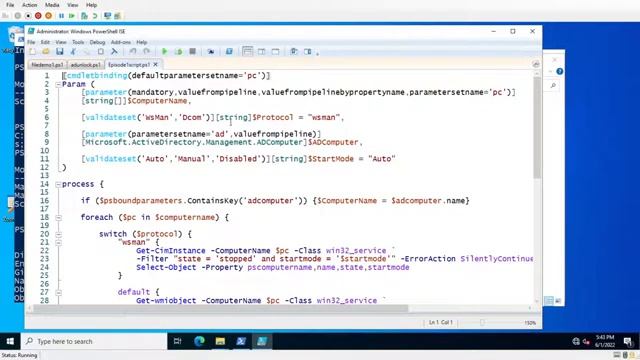Pause the virtual machine

(61, 16)
